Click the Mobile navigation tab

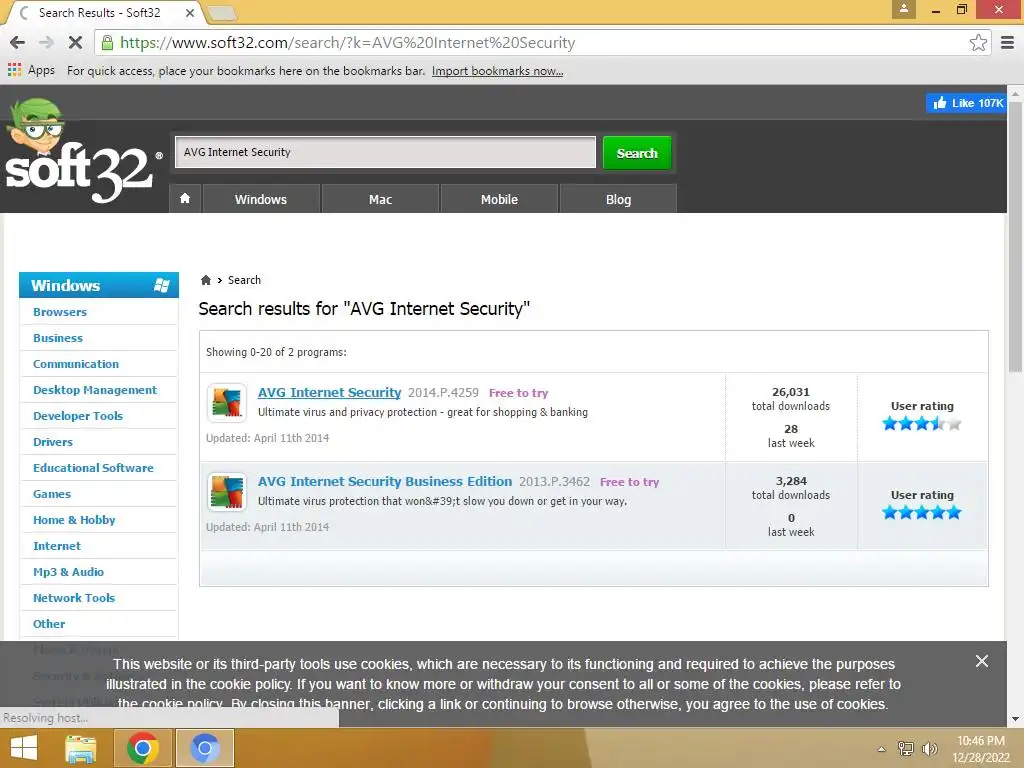499,199
